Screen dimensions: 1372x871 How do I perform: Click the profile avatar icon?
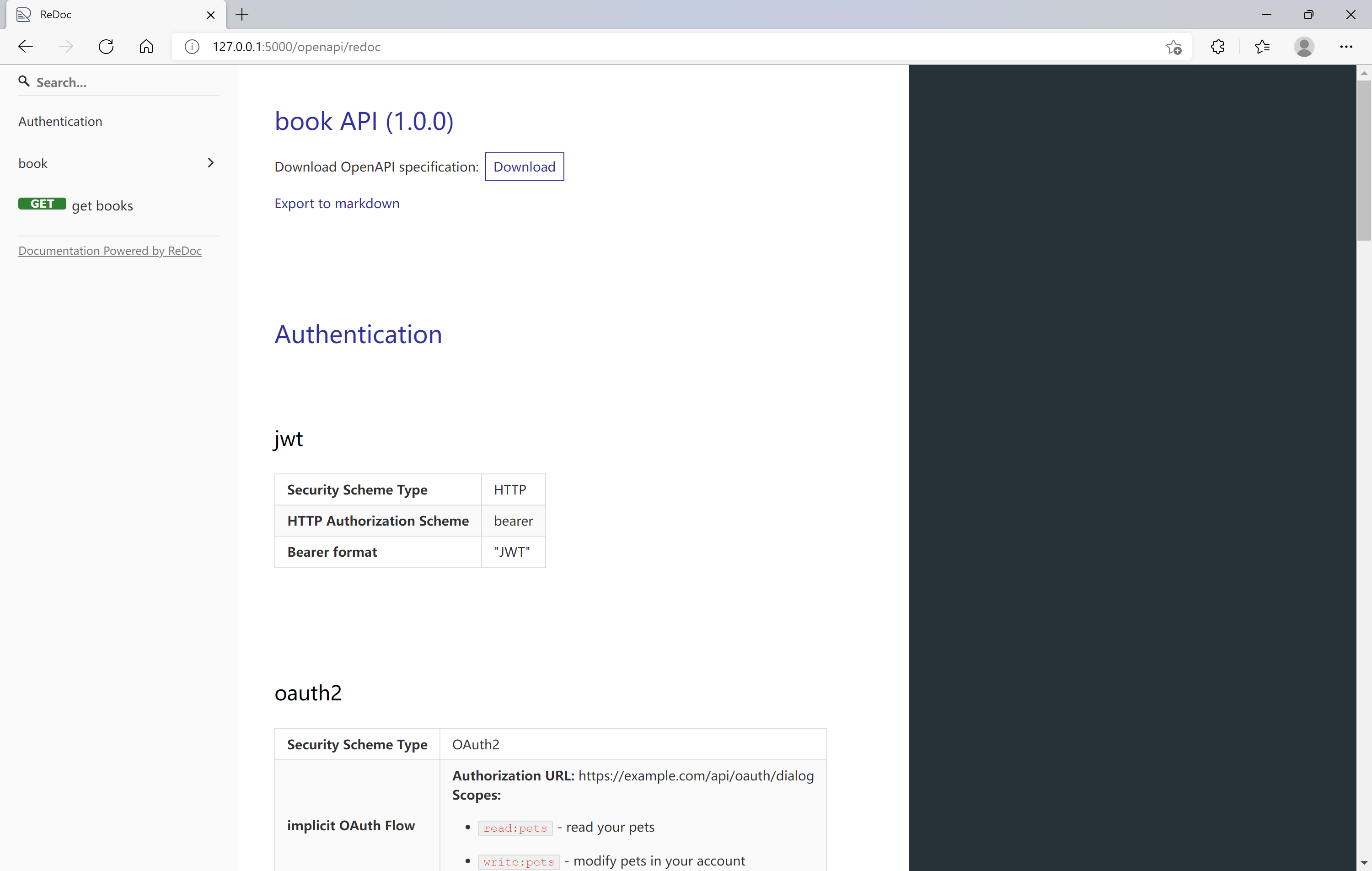click(1305, 47)
